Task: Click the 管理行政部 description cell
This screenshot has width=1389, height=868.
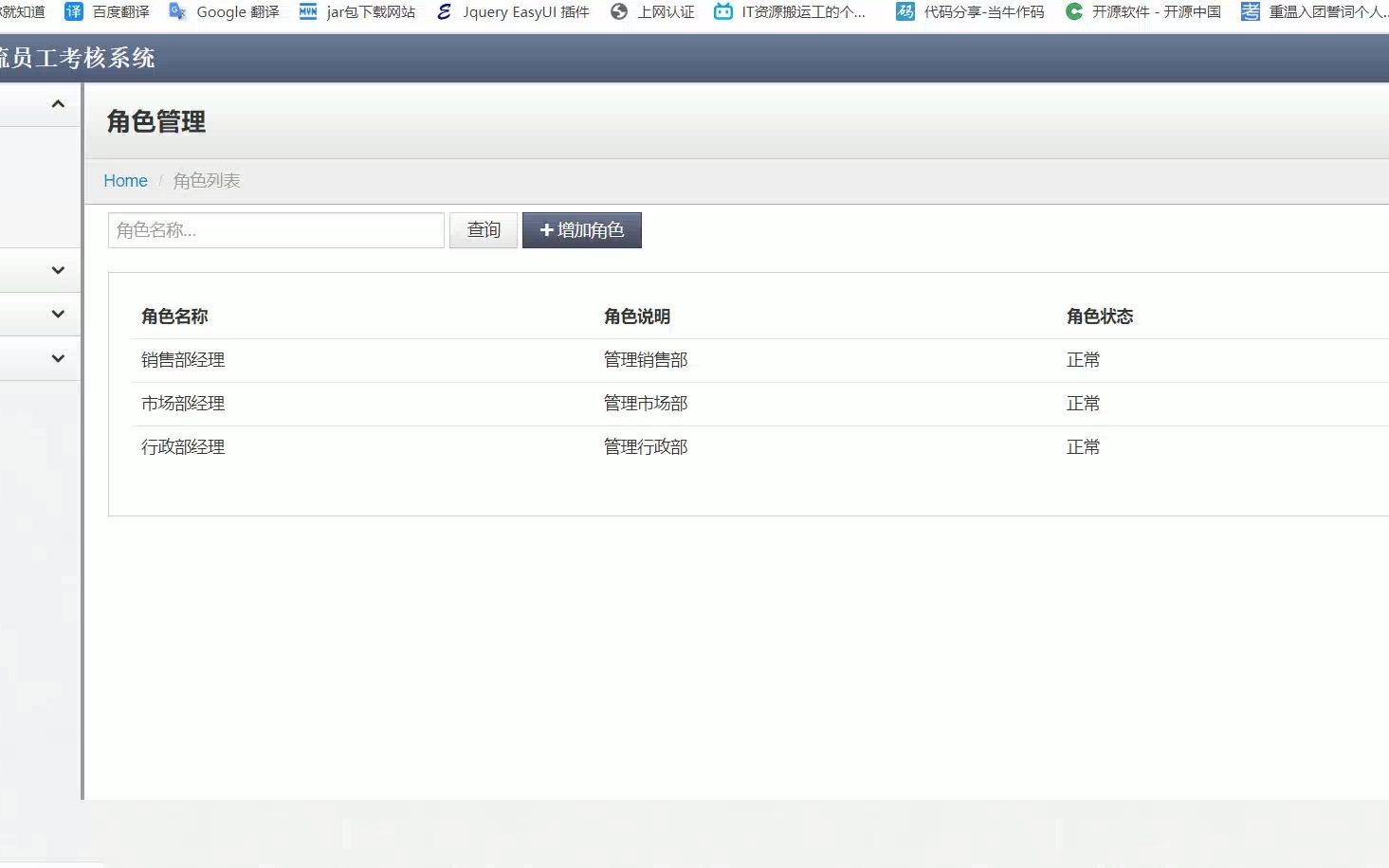Action: 646,447
